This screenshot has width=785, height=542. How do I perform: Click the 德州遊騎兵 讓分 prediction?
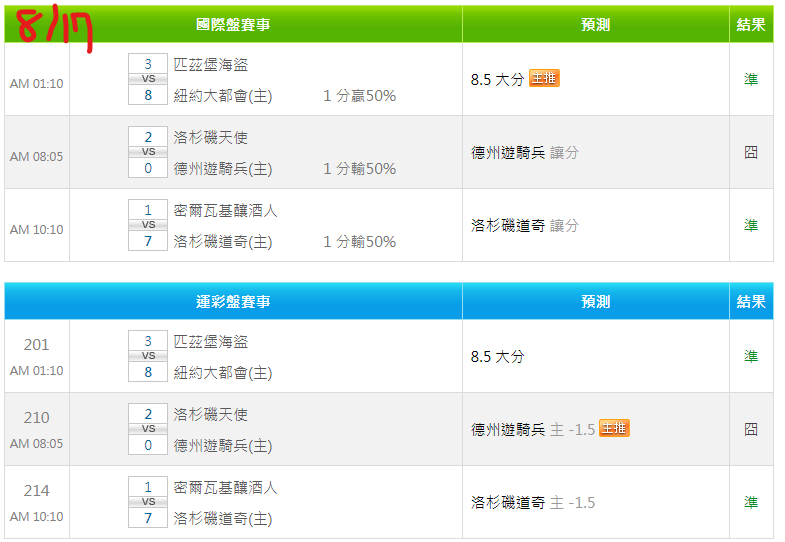(525, 153)
